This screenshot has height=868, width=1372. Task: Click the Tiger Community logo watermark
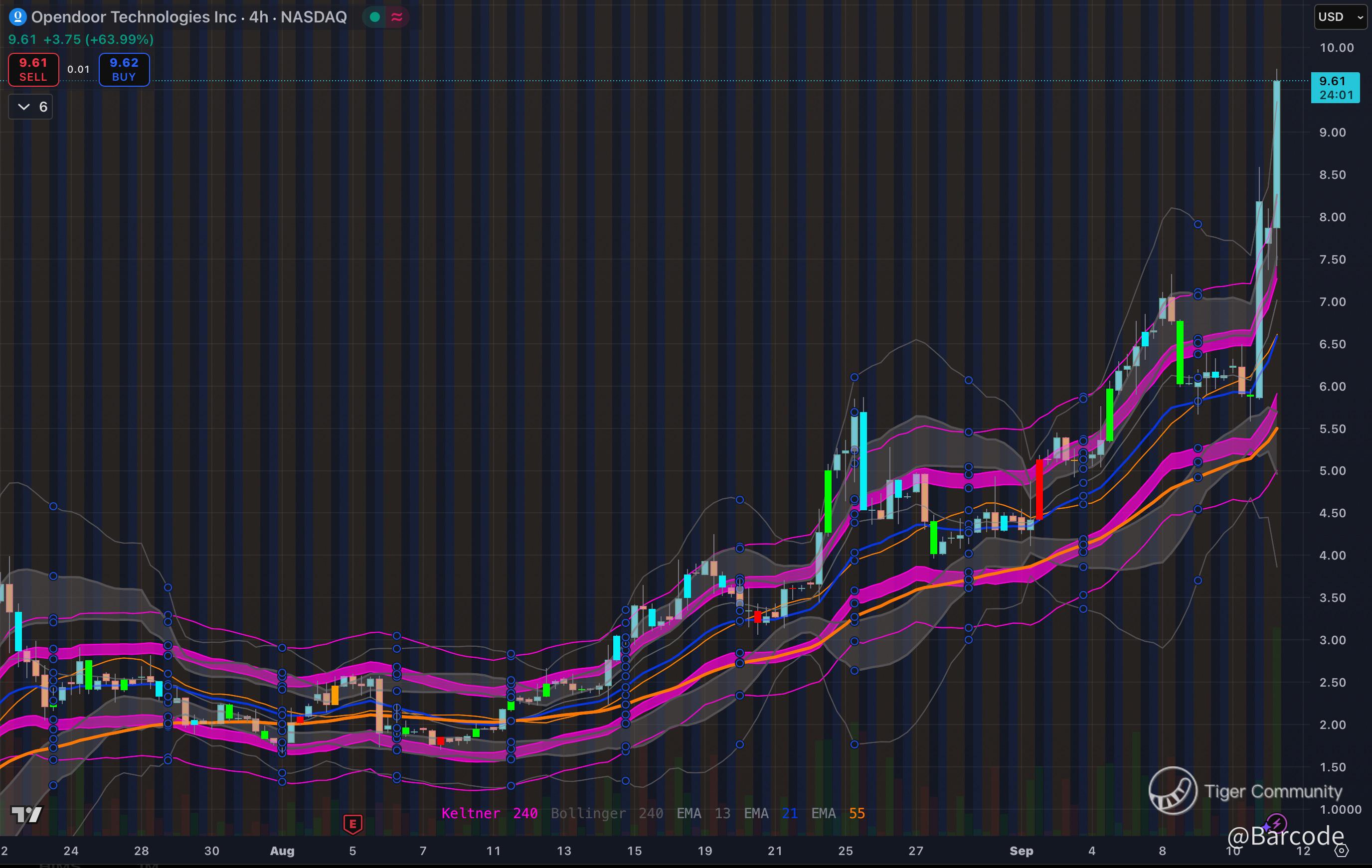click(1173, 791)
